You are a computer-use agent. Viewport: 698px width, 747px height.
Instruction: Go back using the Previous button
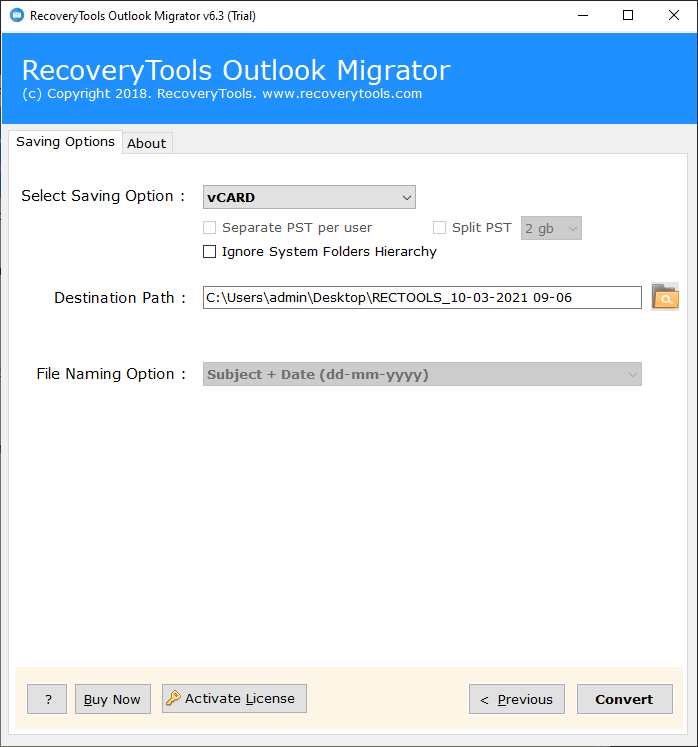coord(516,699)
